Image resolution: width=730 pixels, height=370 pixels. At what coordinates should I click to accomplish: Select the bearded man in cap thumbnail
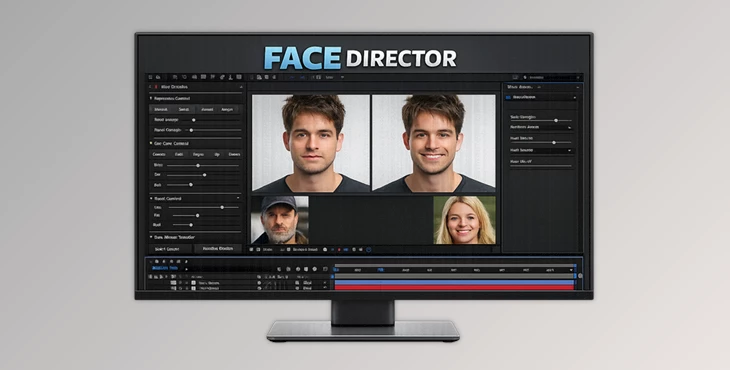click(280, 220)
